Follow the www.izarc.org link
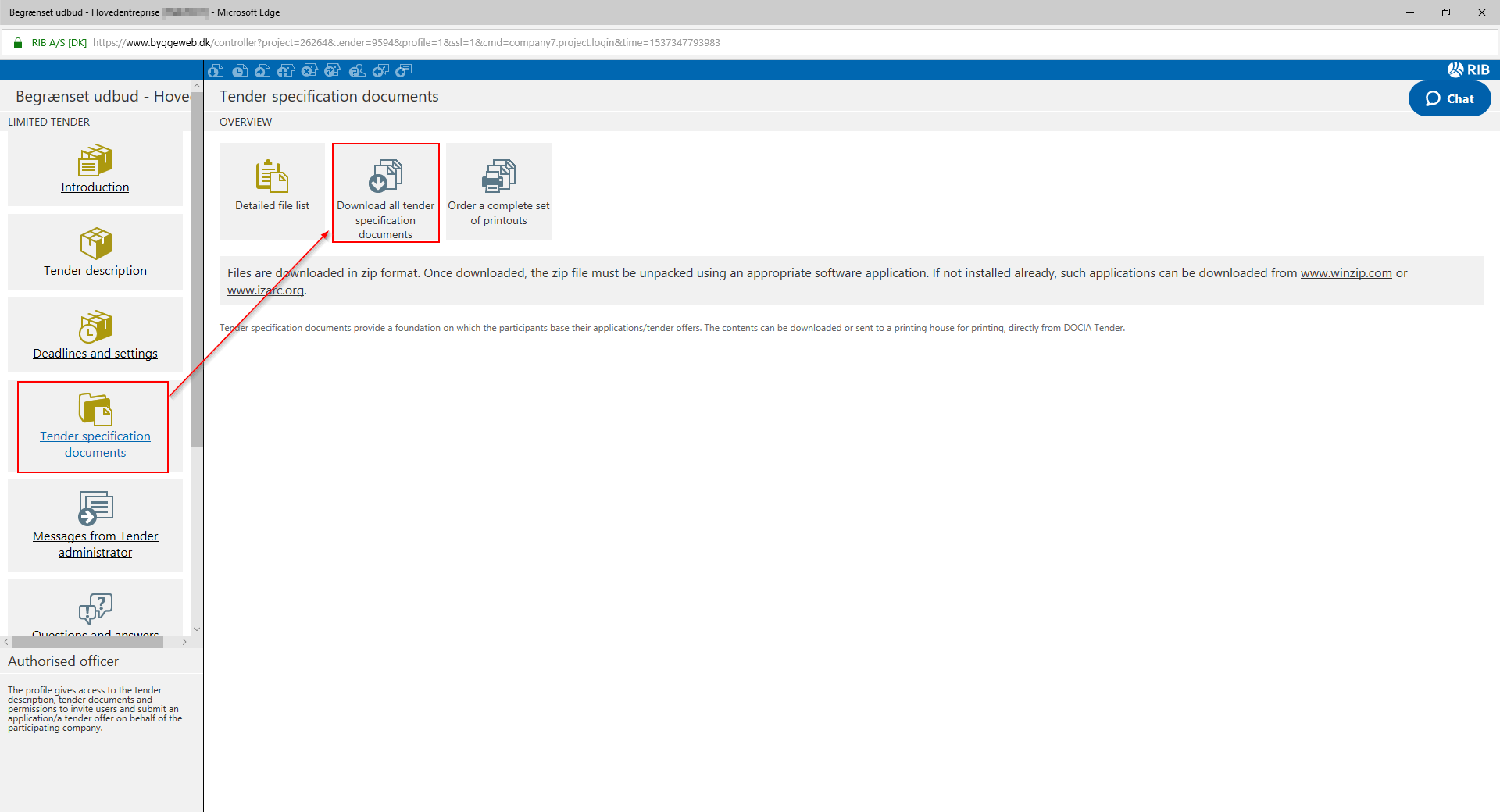 coord(266,290)
